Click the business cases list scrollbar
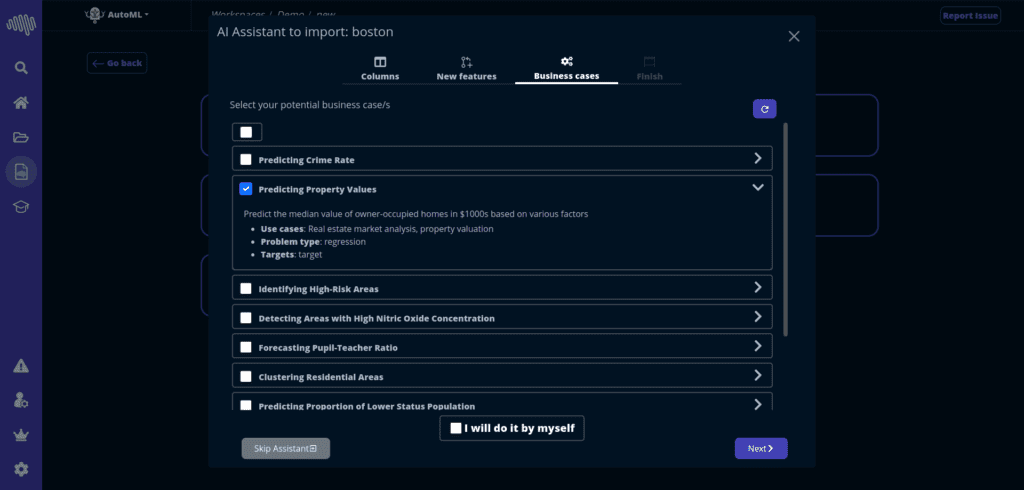The width and height of the screenshot is (1024, 490). click(785, 229)
